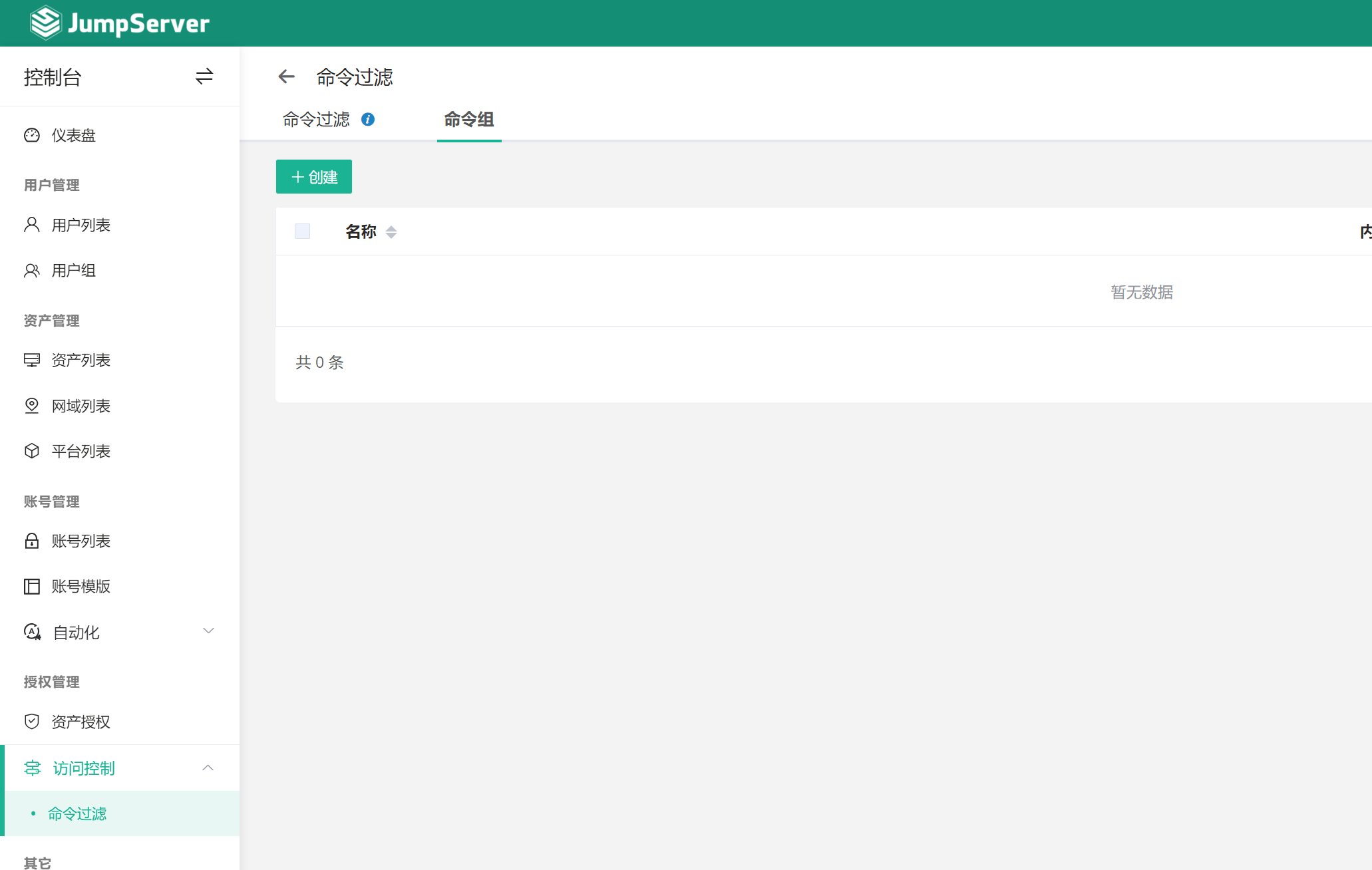The image size is (1372, 870).
Task: Click the command filter info icon
Action: (x=368, y=120)
